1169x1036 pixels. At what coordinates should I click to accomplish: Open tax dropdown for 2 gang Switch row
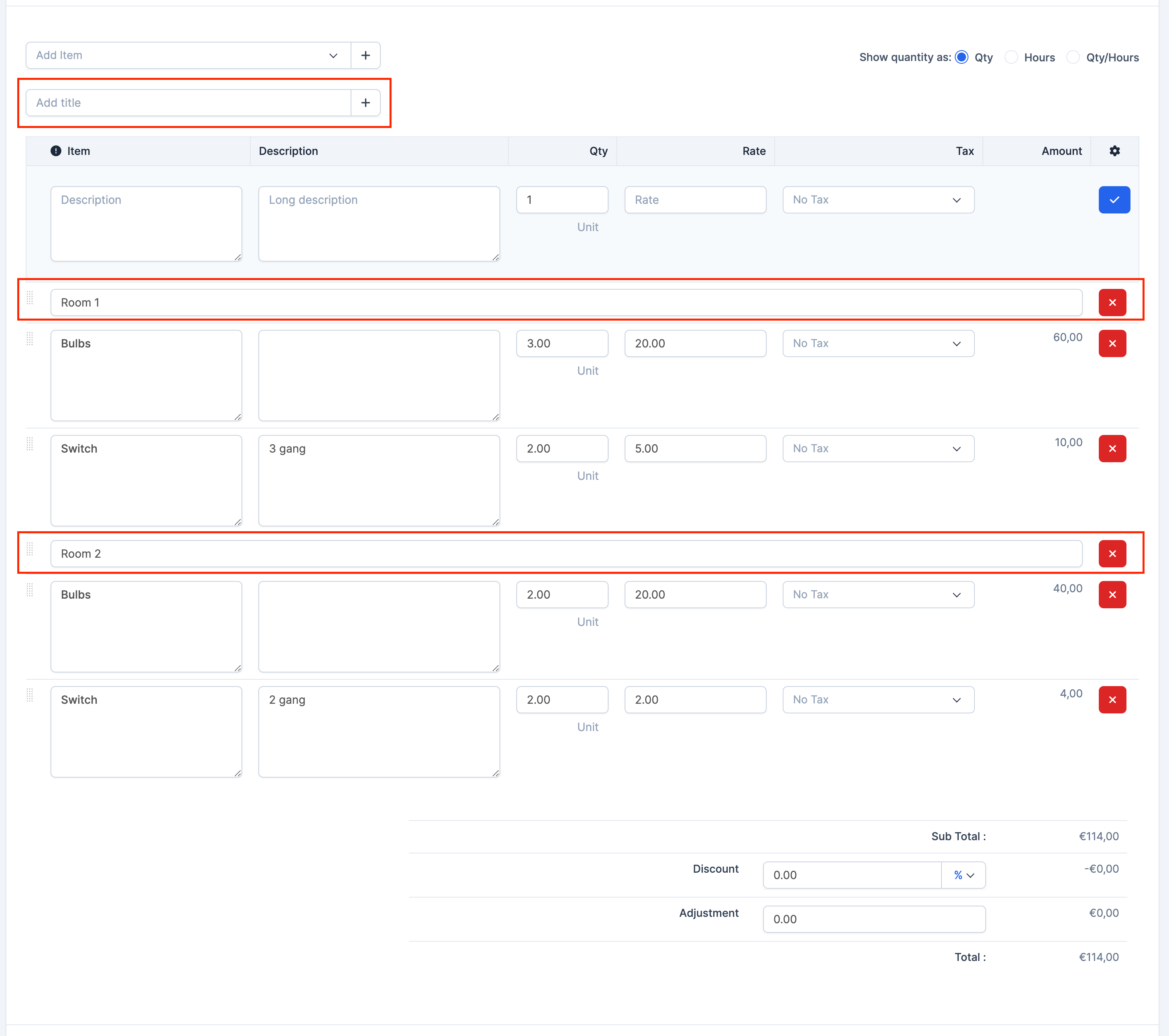point(879,700)
